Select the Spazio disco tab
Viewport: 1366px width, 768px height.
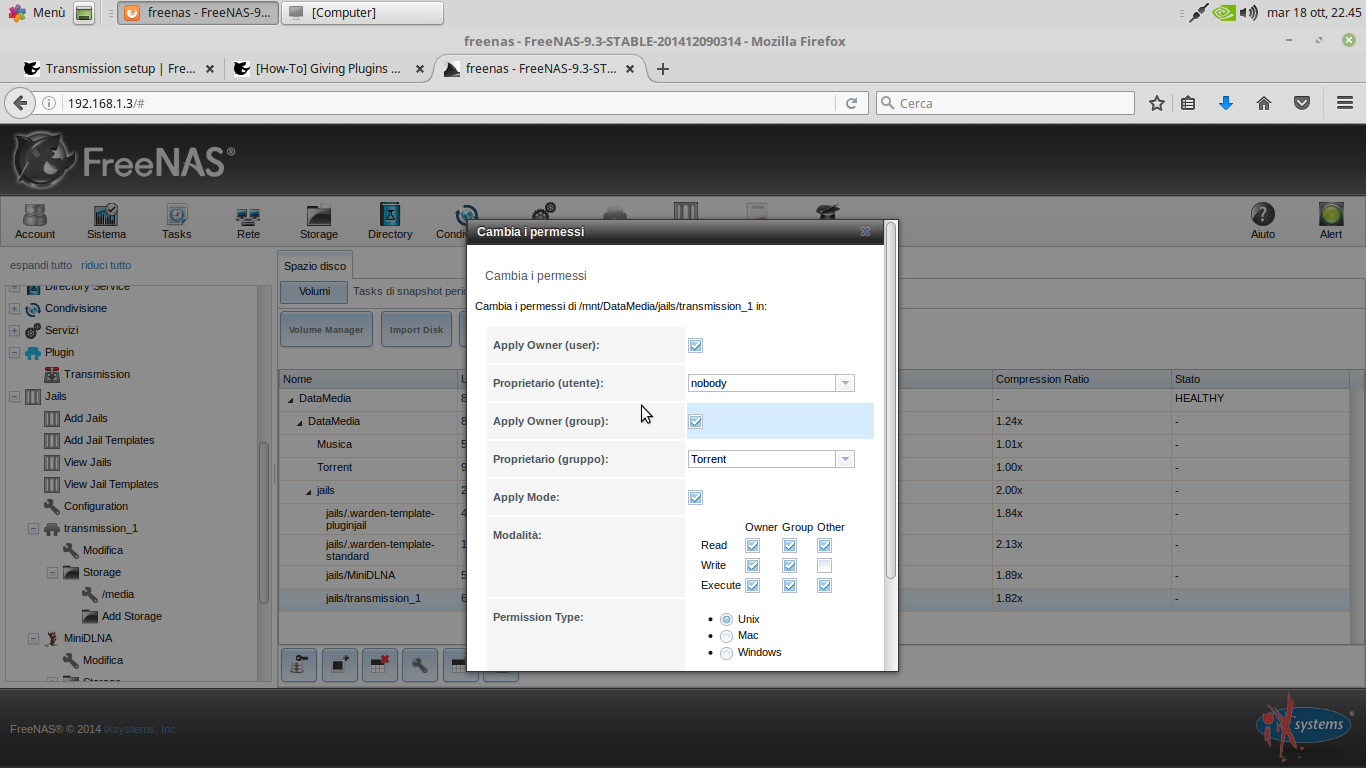click(315, 266)
